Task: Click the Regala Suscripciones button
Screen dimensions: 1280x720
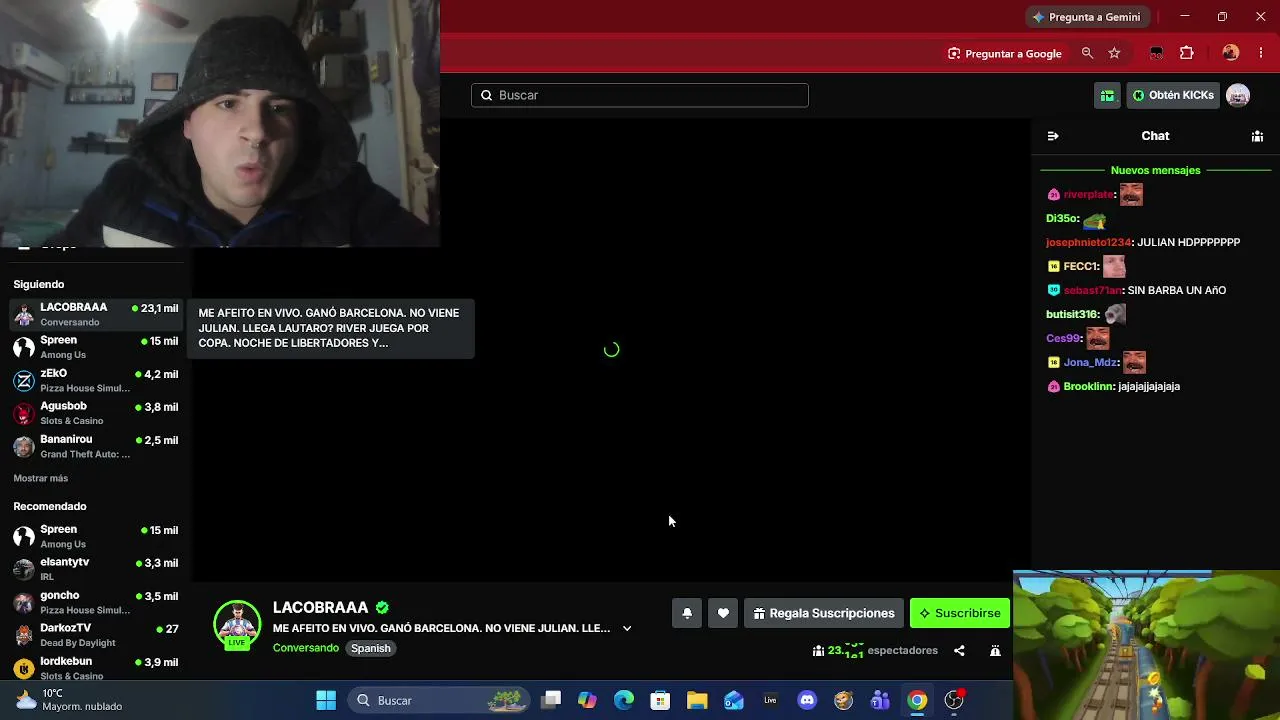Action: (824, 613)
